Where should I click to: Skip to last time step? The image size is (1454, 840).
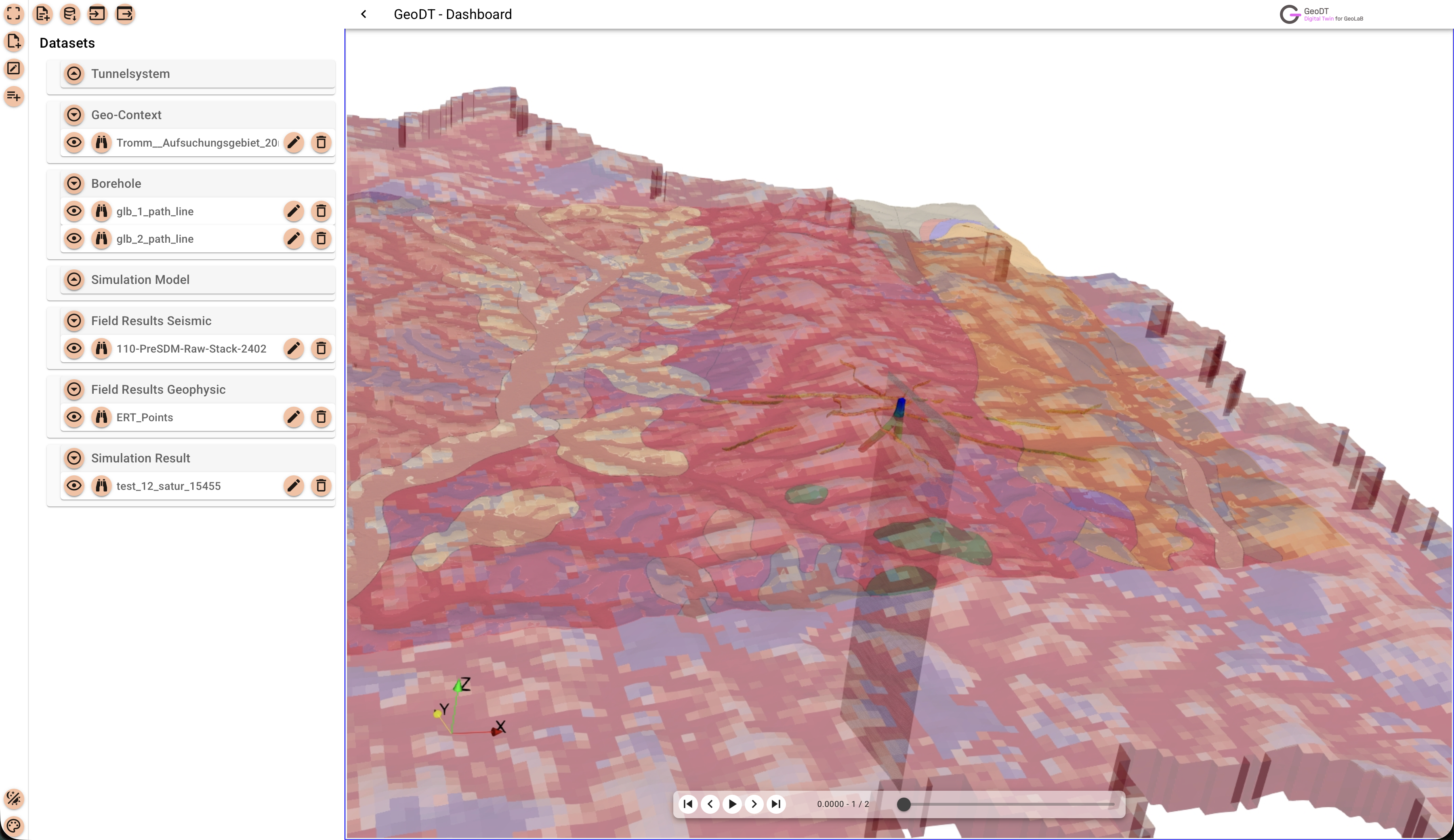(x=776, y=804)
